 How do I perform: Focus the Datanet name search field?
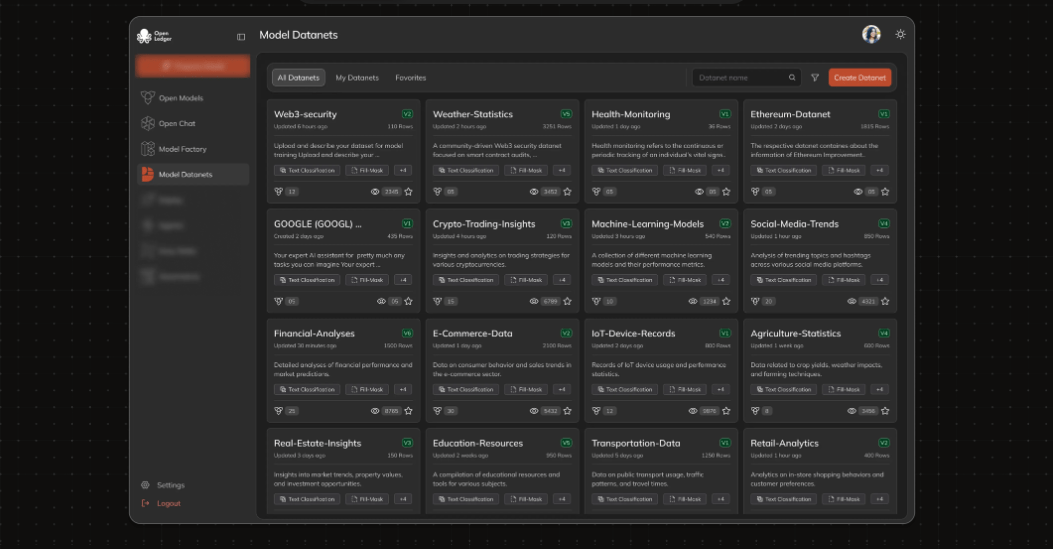740,78
